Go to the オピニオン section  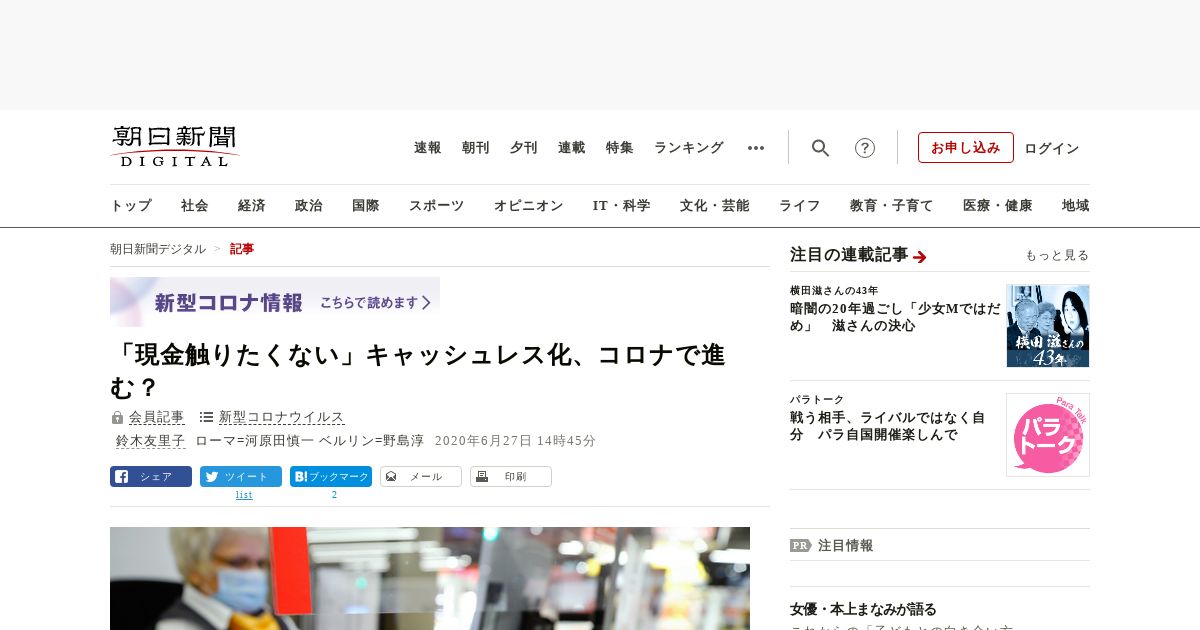[x=528, y=206]
